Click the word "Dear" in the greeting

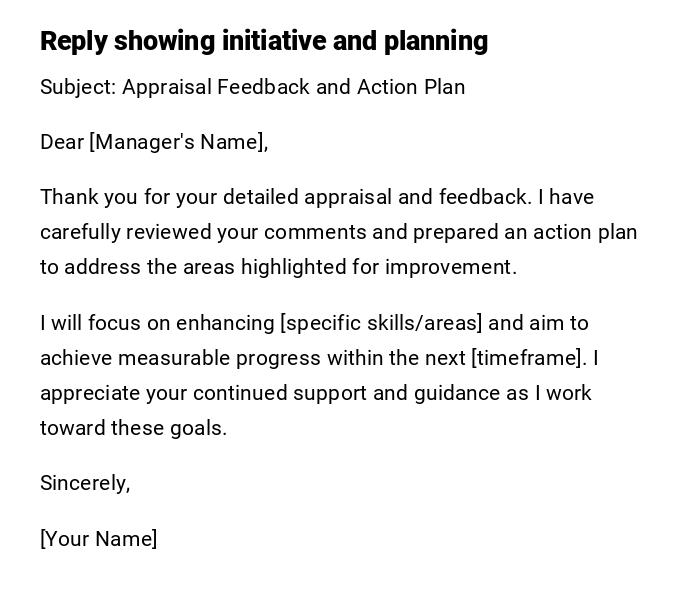click(62, 142)
